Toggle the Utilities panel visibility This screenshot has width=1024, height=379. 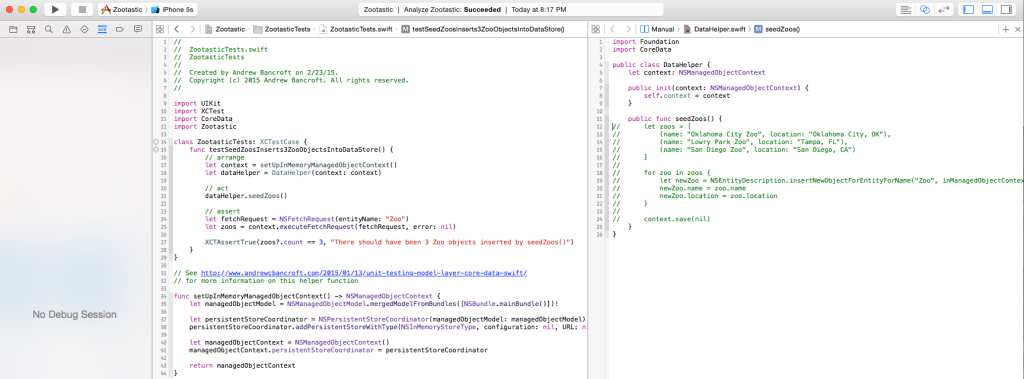(x=1006, y=10)
